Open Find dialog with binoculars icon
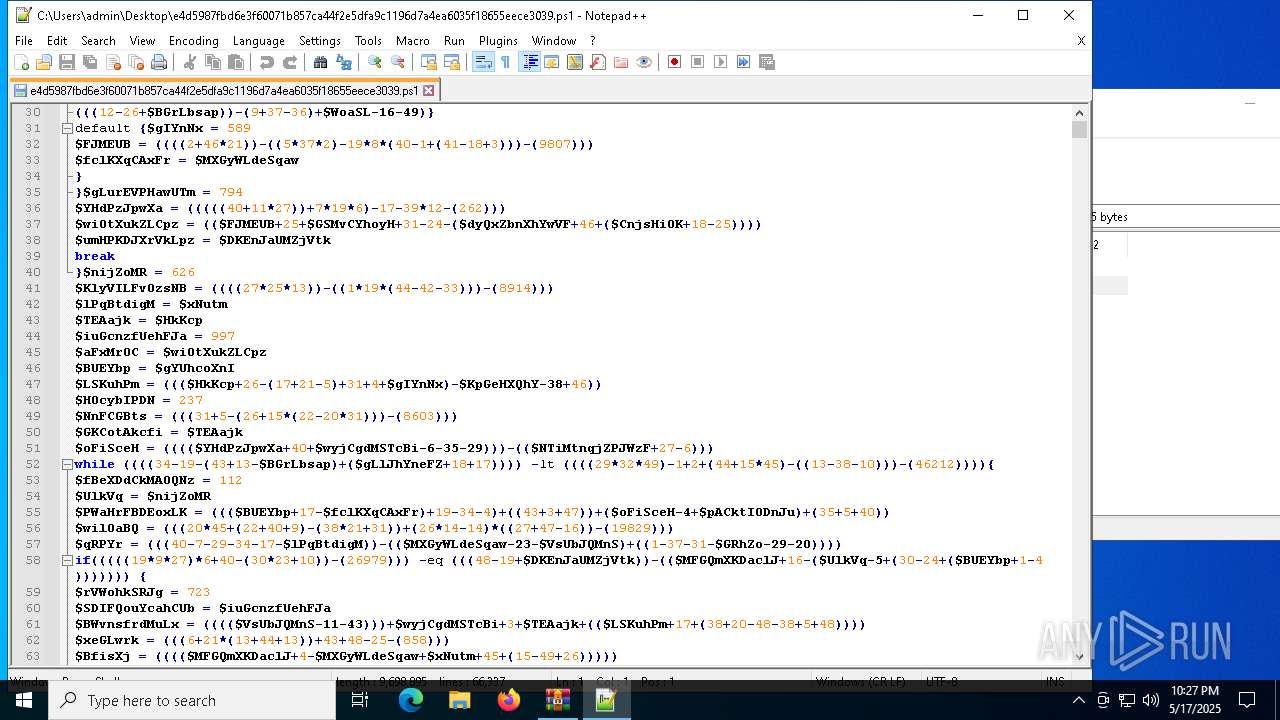1280x720 pixels. click(321, 62)
